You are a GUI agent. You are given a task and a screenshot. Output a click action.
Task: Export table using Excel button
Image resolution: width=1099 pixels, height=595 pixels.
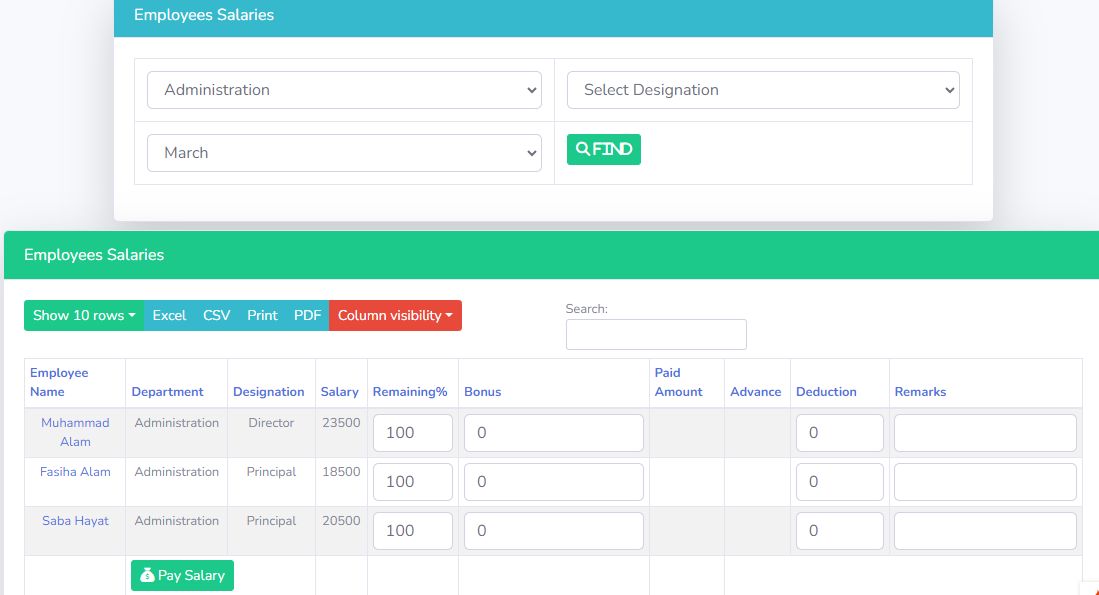[169, 315]
